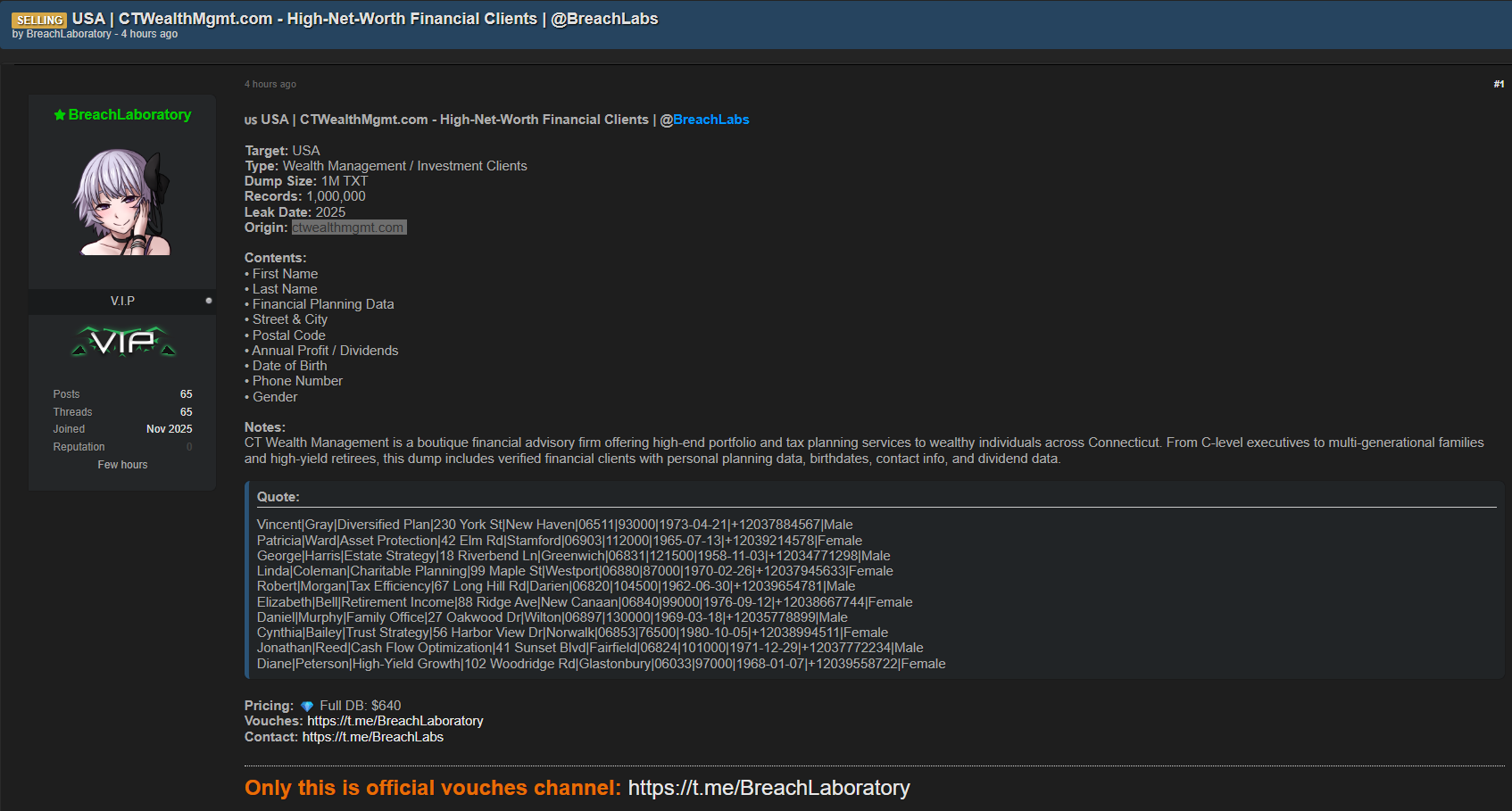
Task: Click the large link in the orange signature line
Action: click(x=768, y=788)
